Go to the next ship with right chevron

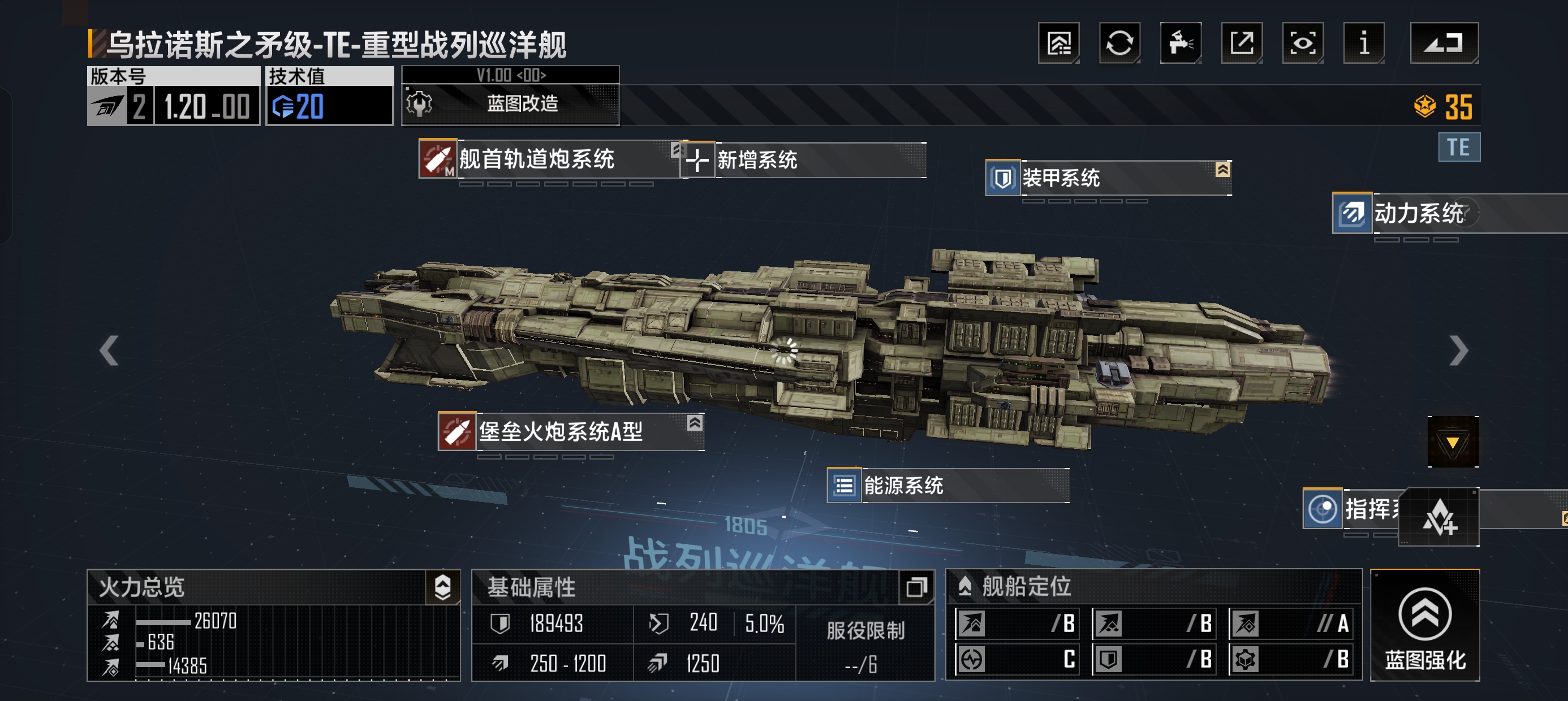(x=1459, y=350)
